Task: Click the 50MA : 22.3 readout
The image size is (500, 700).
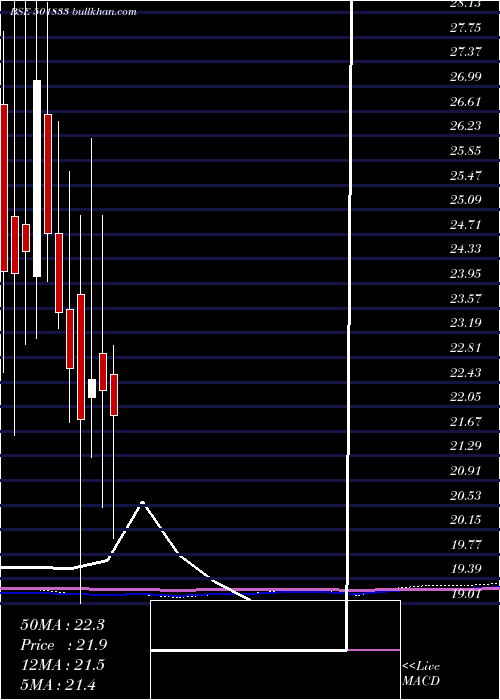Action: (62, 625)
